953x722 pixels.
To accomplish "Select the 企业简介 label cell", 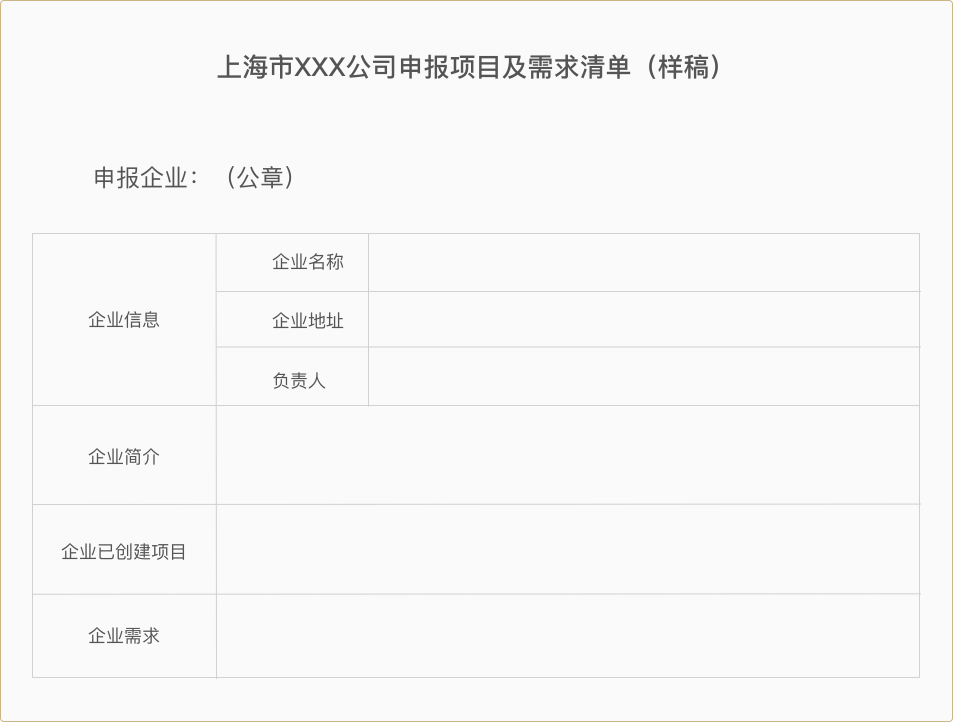I will coord(124,456).
